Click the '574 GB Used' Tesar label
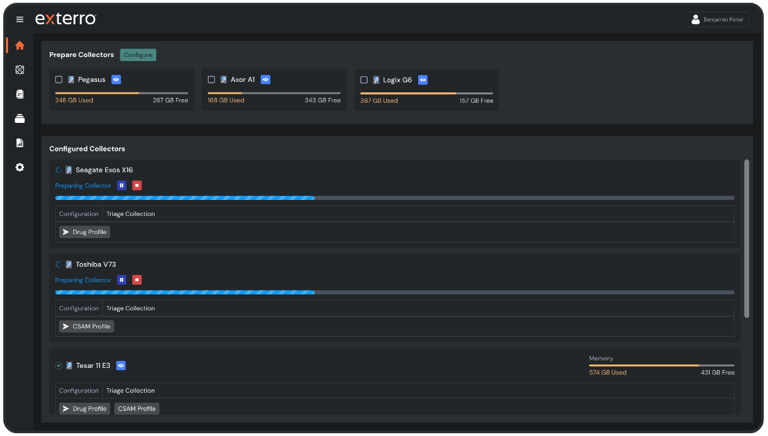 [x=608, y=373]
